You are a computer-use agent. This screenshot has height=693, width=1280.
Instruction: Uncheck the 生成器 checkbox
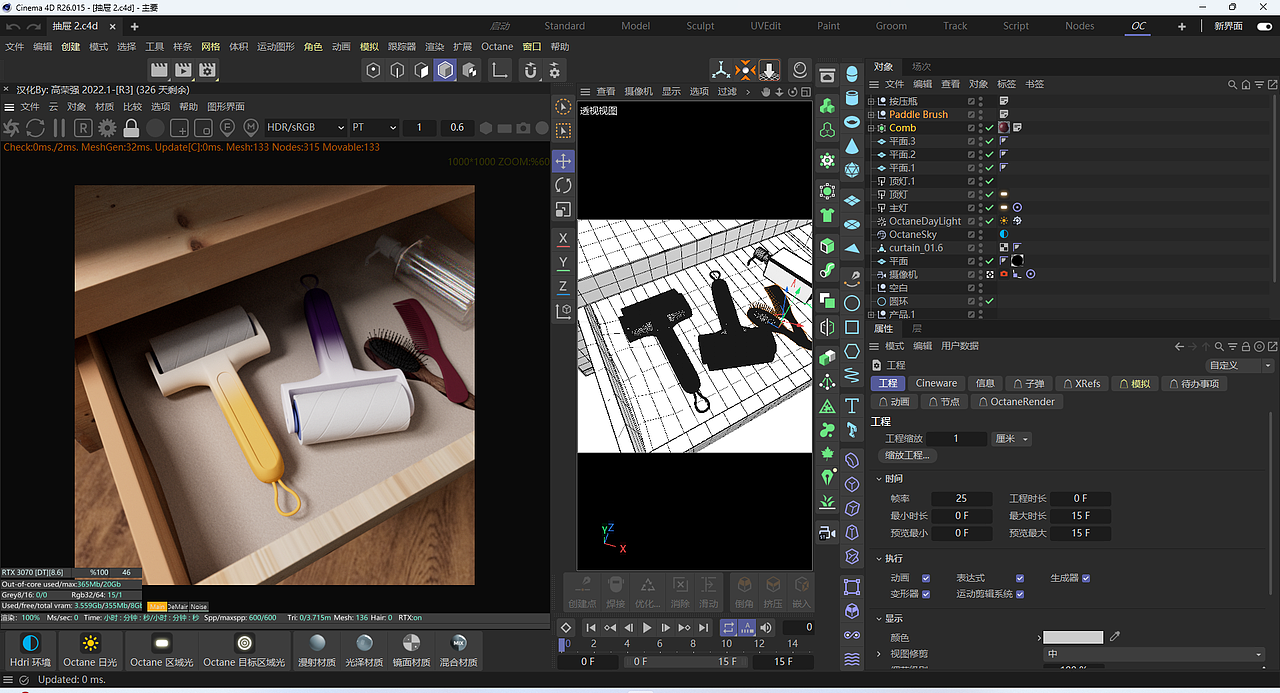coord(1086,578)
